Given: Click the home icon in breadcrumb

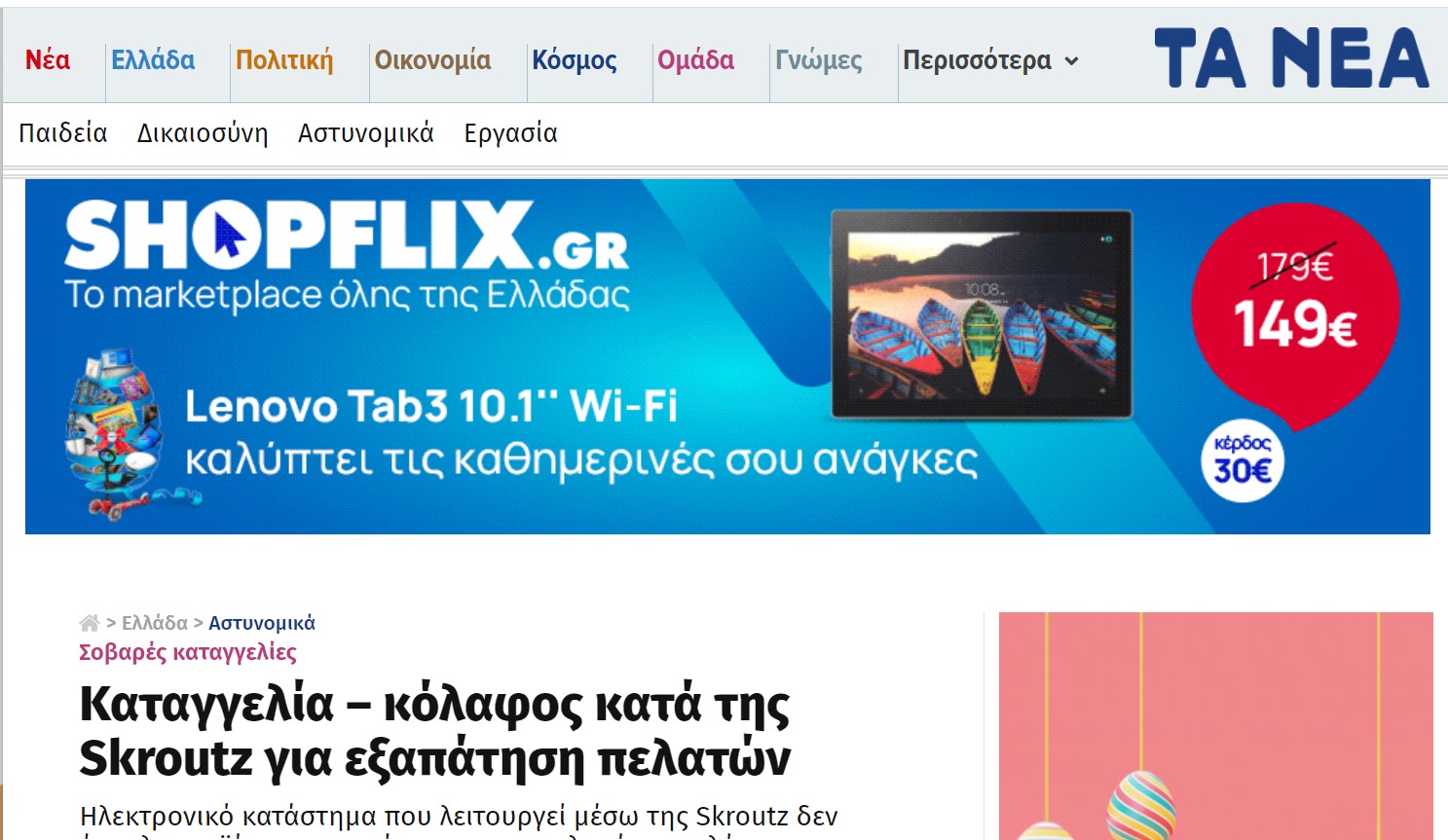Looking at the screenshot, I should pos(89,623).
